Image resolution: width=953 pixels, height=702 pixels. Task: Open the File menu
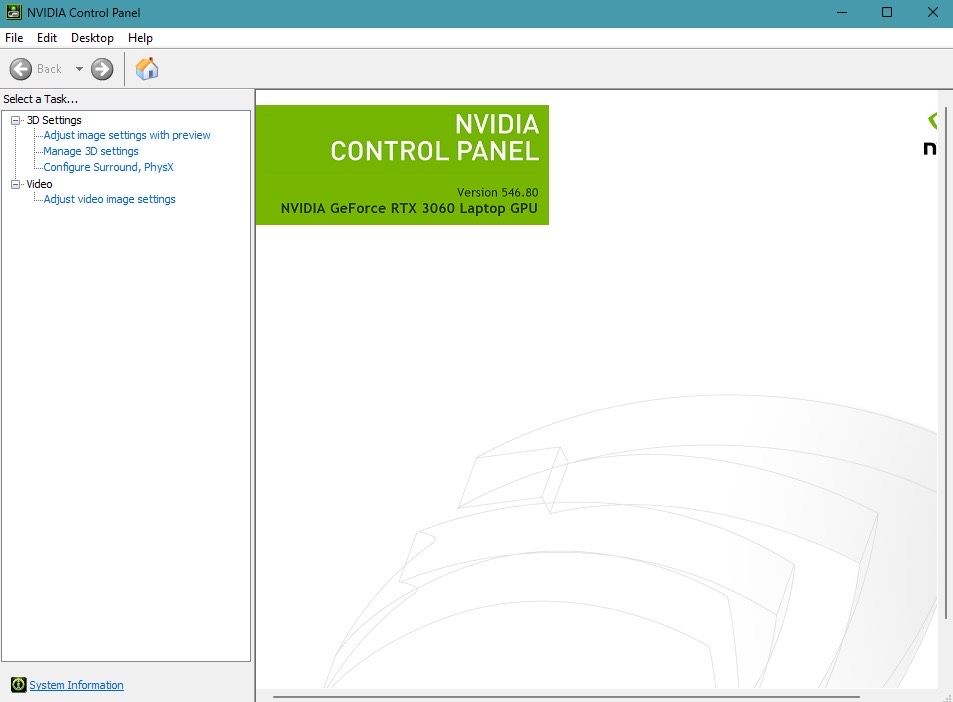[x=14, y=38]
